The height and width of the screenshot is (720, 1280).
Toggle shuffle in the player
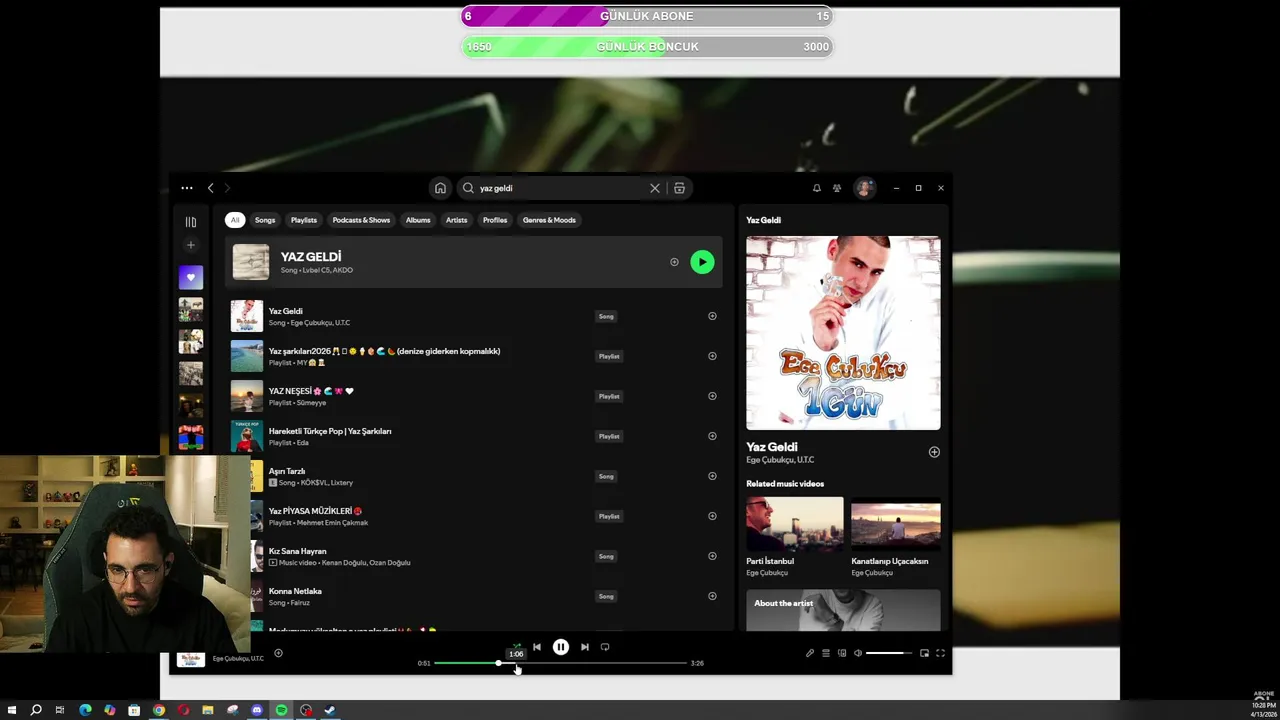tap(516, 647)
